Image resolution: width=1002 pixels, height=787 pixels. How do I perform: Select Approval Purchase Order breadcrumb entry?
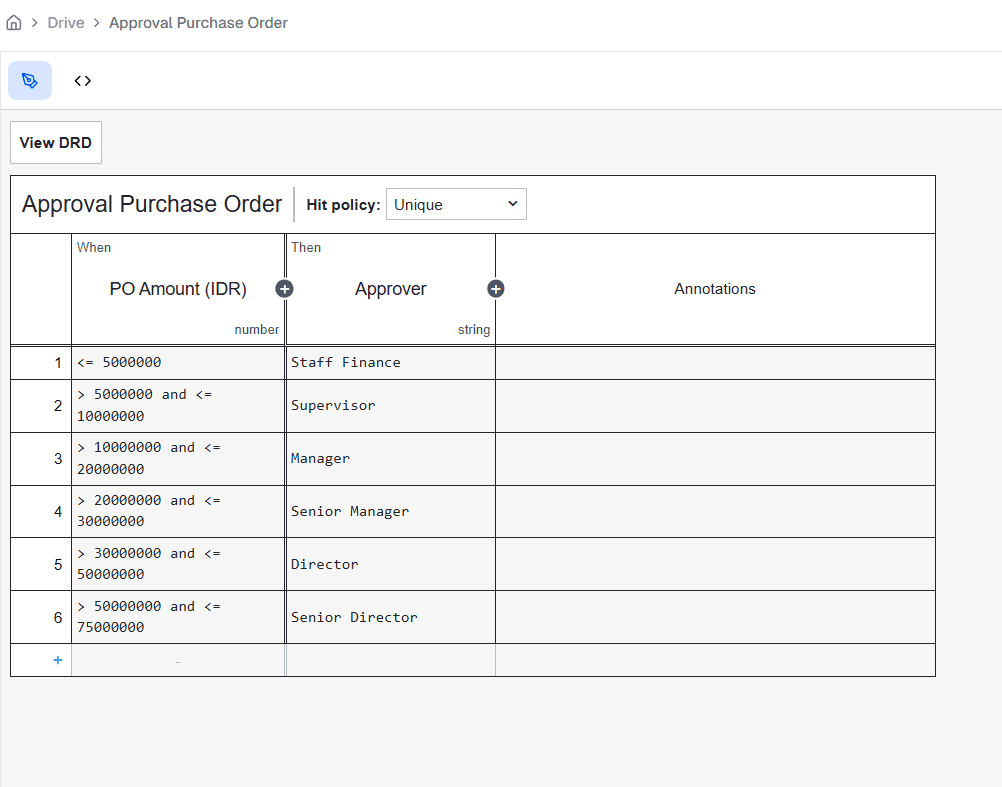pos(198,22)
